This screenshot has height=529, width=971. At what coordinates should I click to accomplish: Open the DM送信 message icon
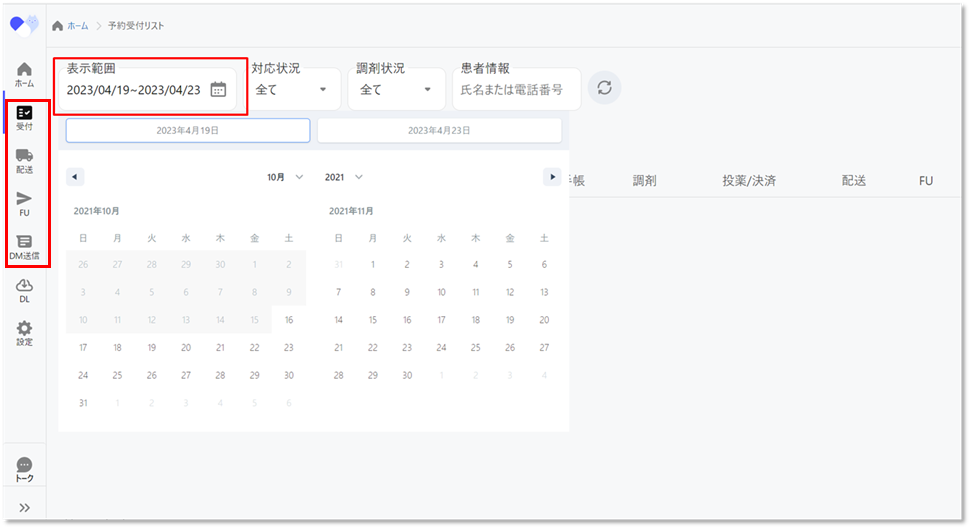point(25,245)
